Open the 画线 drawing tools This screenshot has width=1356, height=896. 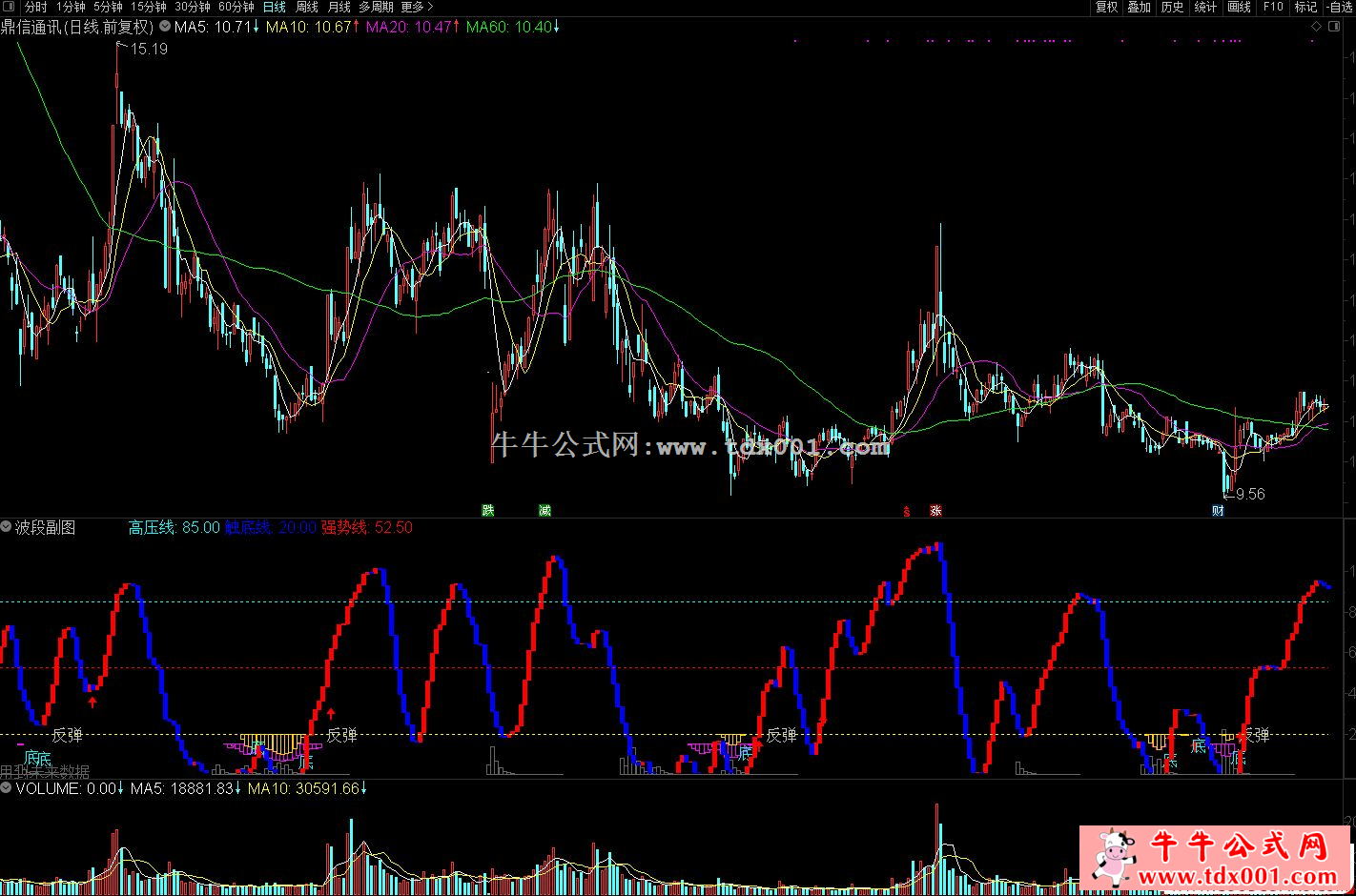pyautogui.click(x=1239, y=8)
